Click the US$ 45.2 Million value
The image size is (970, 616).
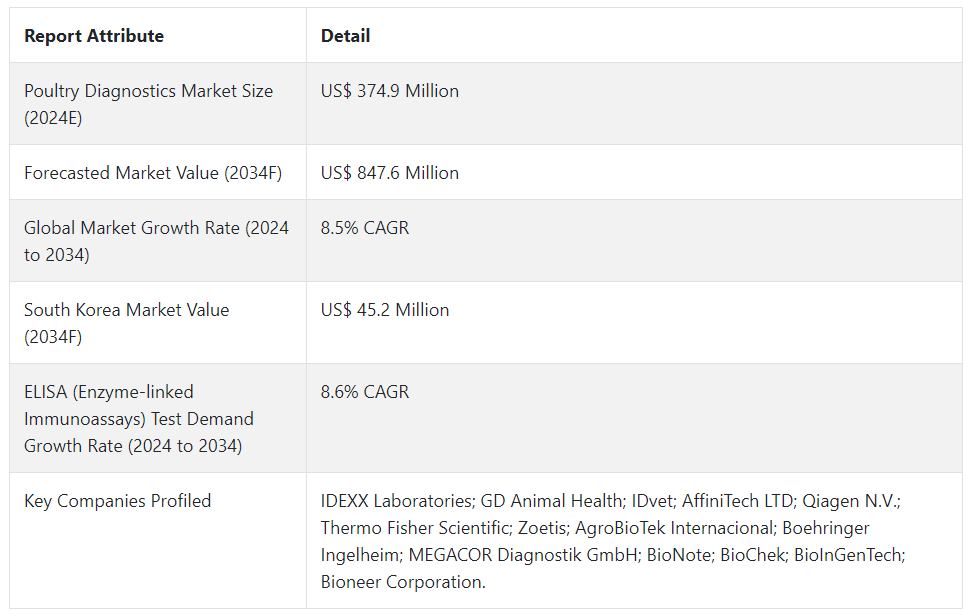click(x=385, y=310)
